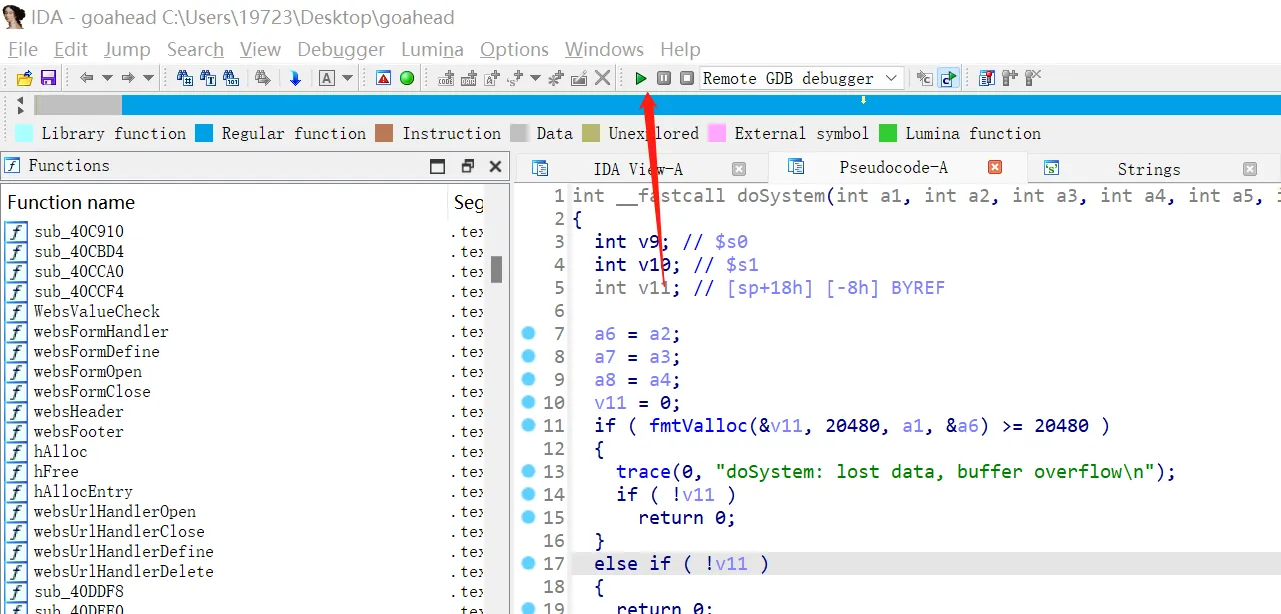Open the Options menu

pyautogui.click(x=514, y=49)
